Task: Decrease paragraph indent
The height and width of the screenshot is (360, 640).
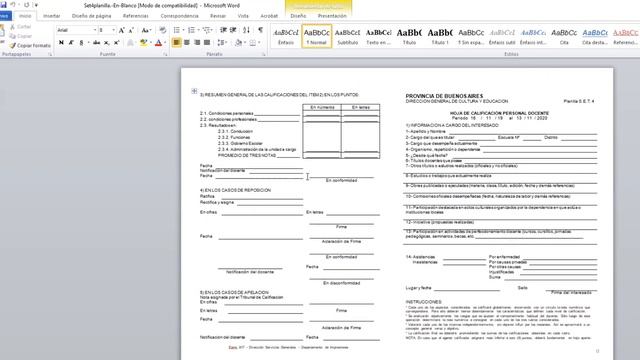Action: coord(223,30)
